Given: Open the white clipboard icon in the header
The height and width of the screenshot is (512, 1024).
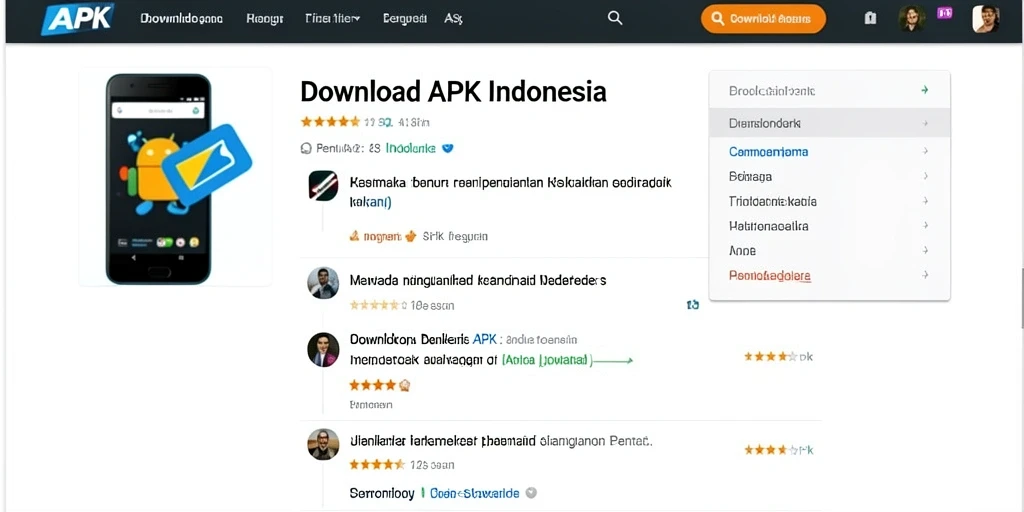Looking at the screenshot, I should coord(870,19).
